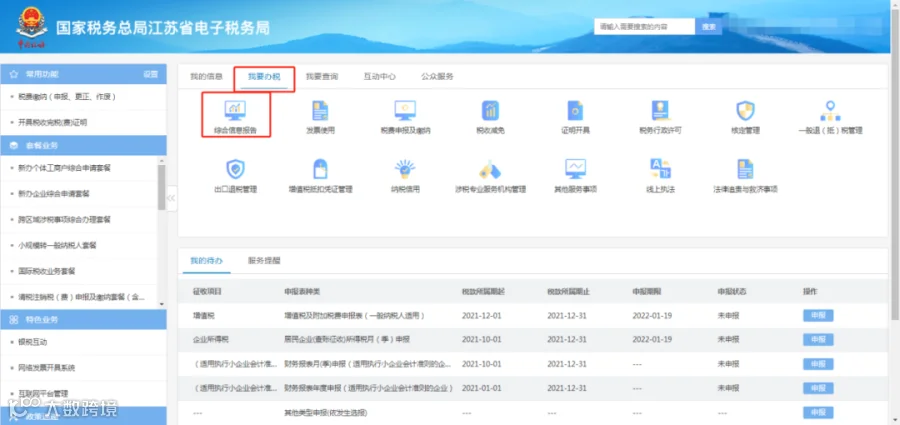Select the 我的待办 tab
Viewport: 900px width, 425px height.
tap(207, 261)
